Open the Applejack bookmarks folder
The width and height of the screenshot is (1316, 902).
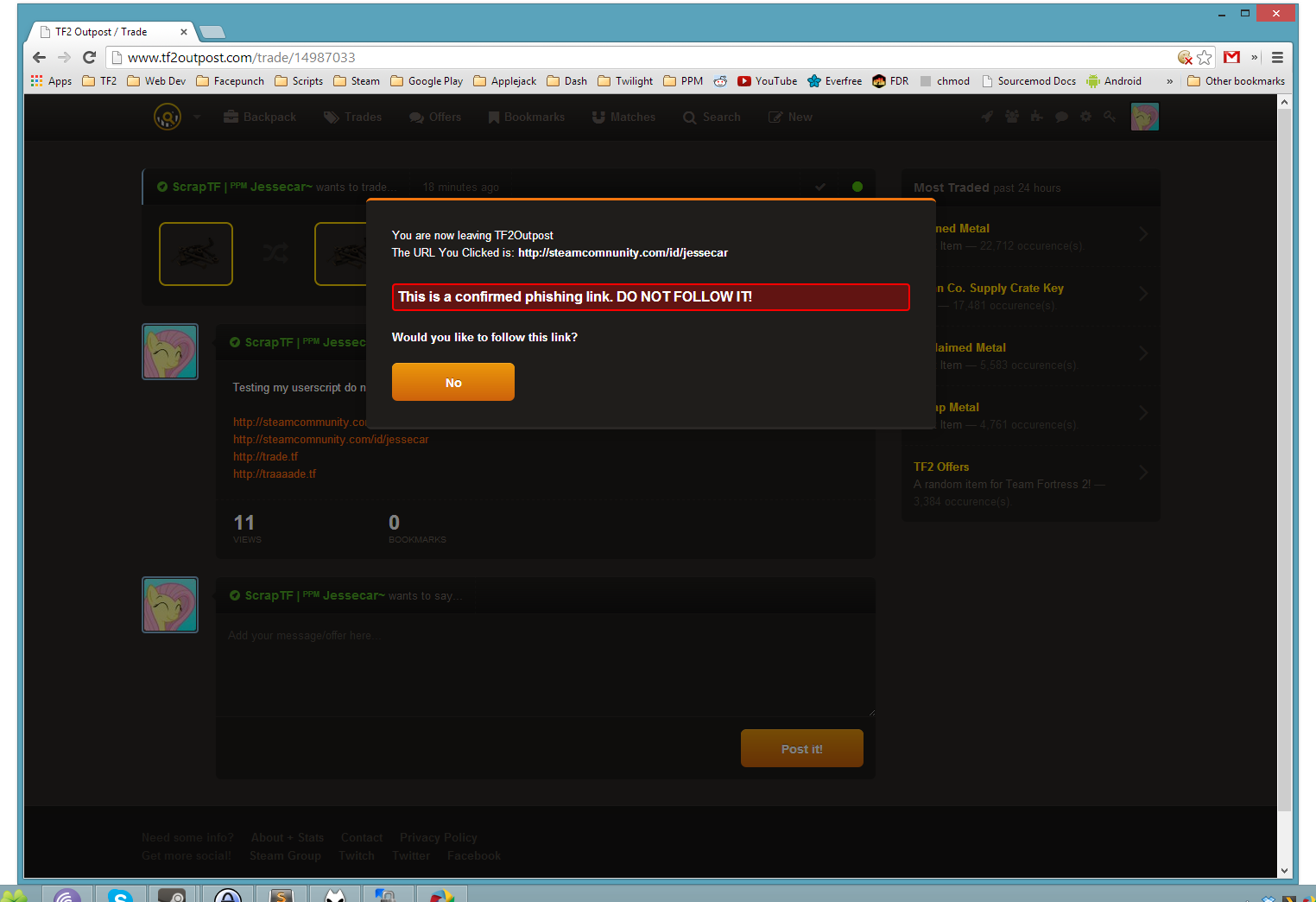point(505,81)
